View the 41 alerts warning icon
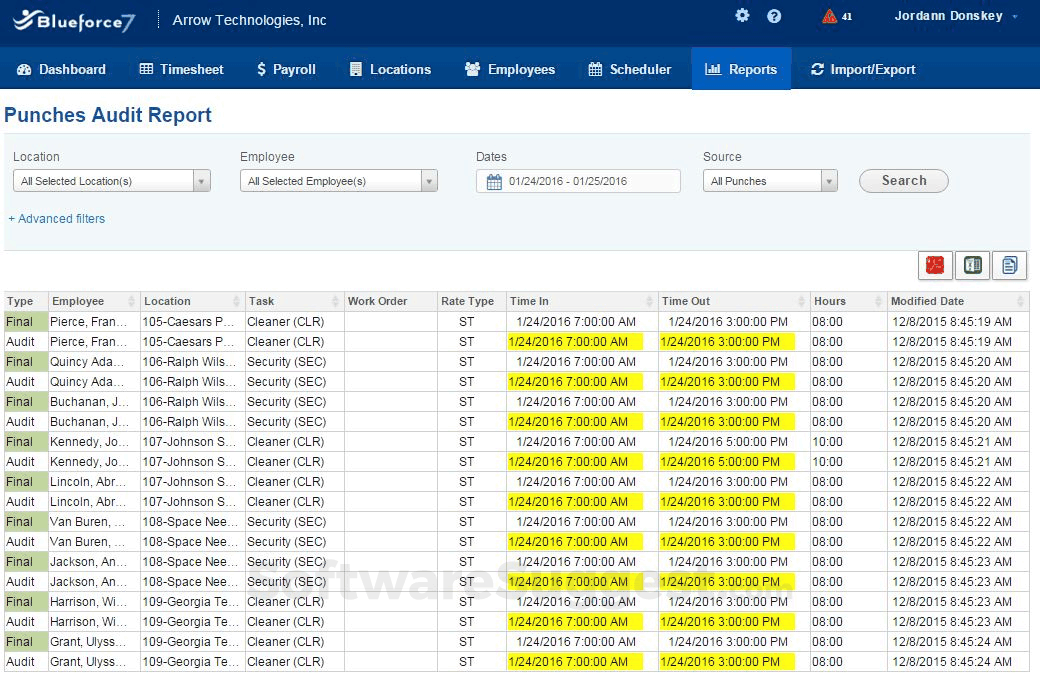1040x679 pixels. 829,16
